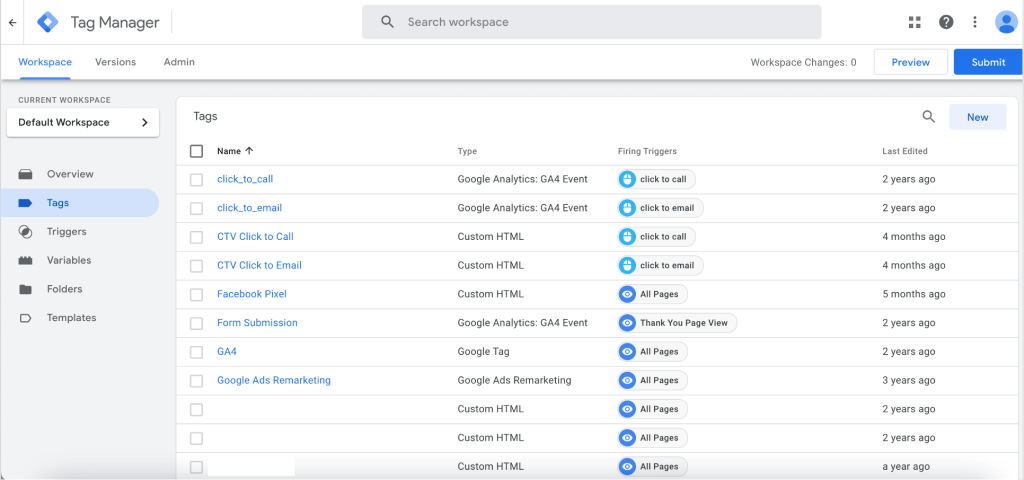Screen dimensions: 1024x480
Task: Open the Form Submission tag link
Action: (x=257, y=323)
